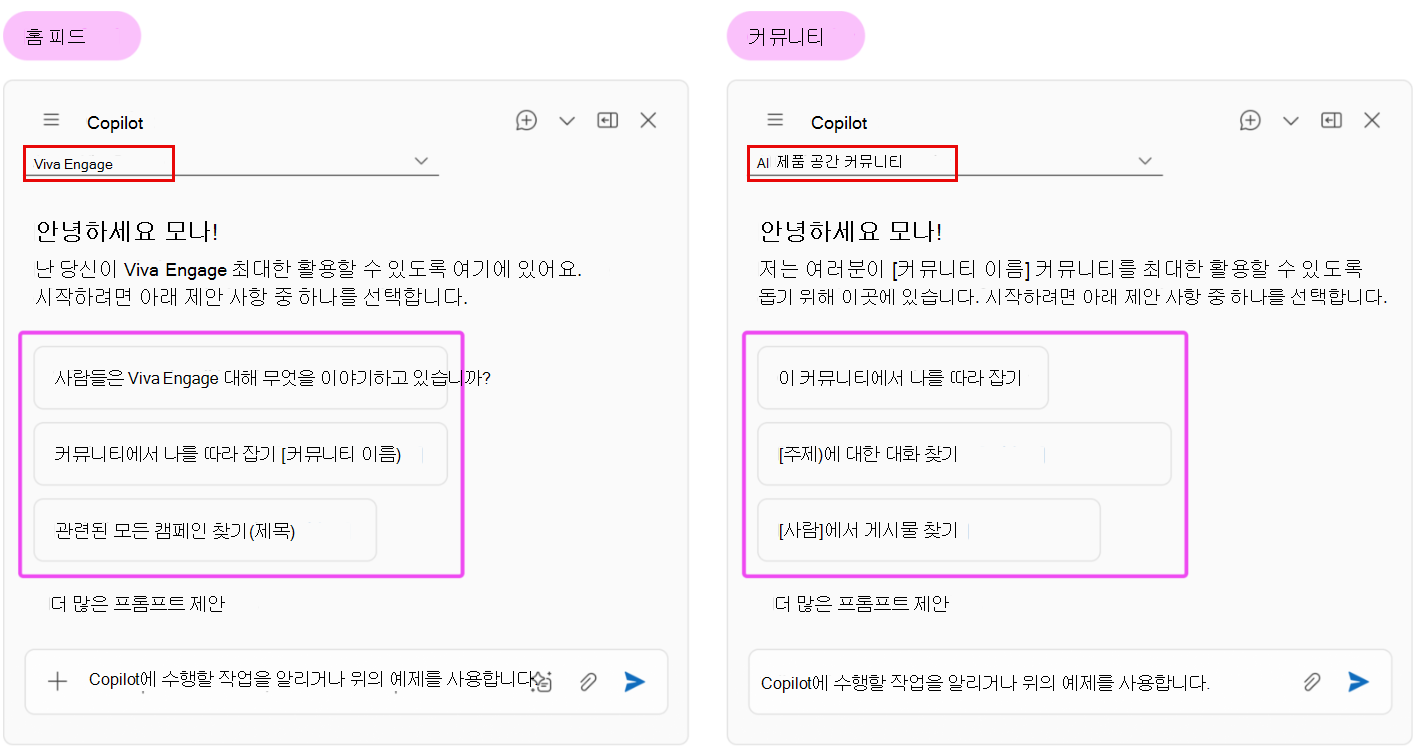This screenshot has width=1416, height=750.
Task: Attach file via paperclip in Viva Engage panel
Action: pyautogui.click(x=589, y=682)
